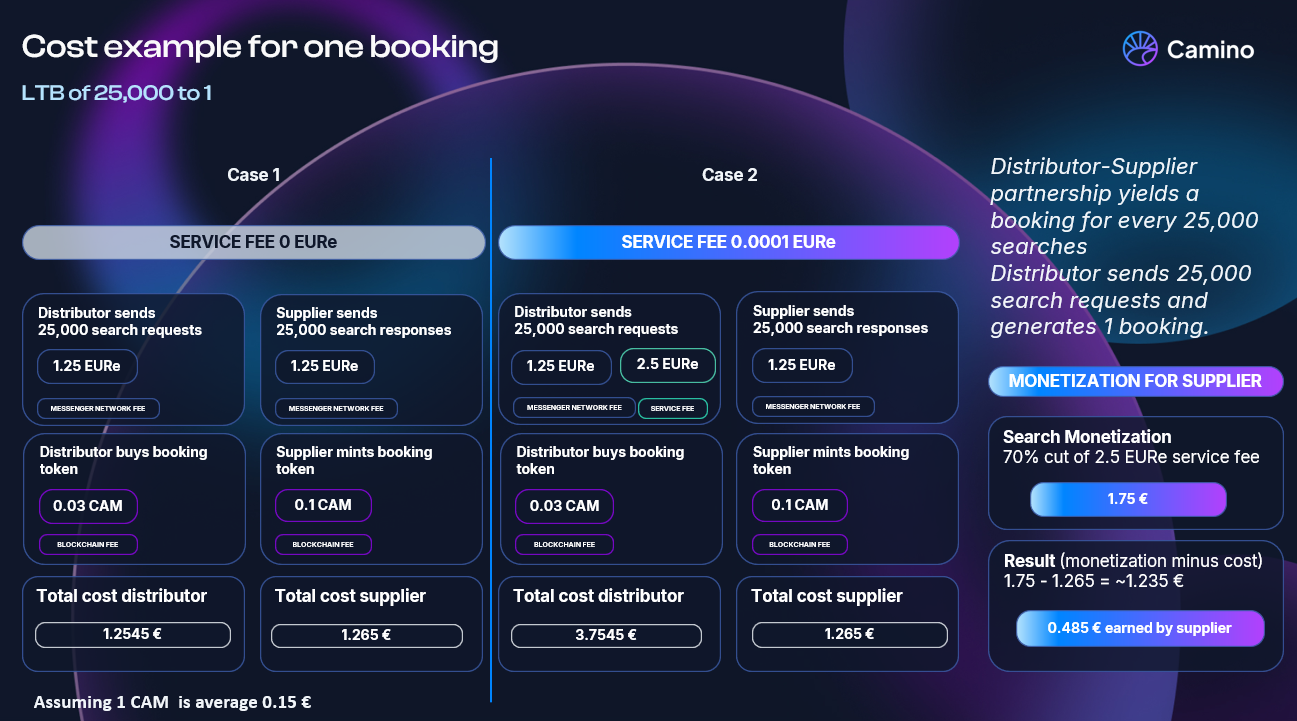Click the green-outlined "2.5 EURe" pill
The image size is (1297, 721).
[x=667, y=365]
